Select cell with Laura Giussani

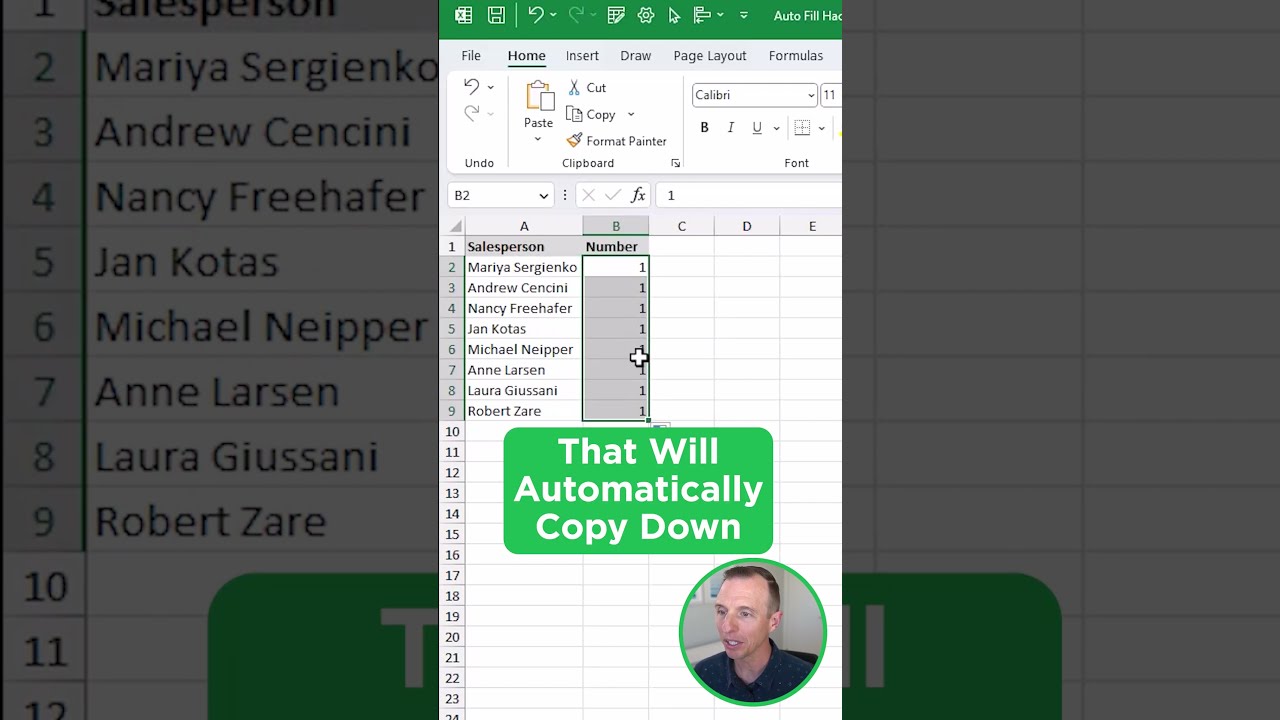tap(524, 390)
